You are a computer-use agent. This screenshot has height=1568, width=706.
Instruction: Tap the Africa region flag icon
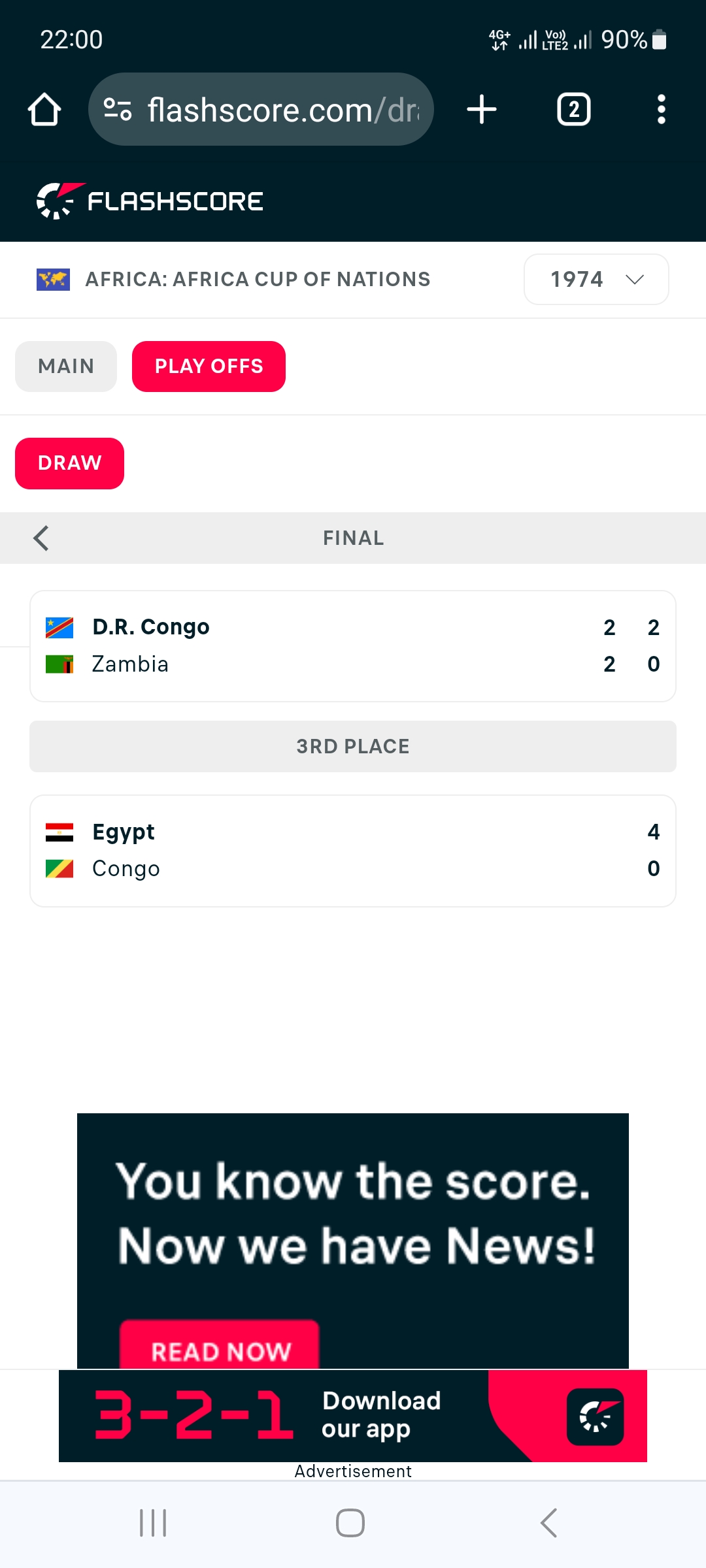click(53, 280)
